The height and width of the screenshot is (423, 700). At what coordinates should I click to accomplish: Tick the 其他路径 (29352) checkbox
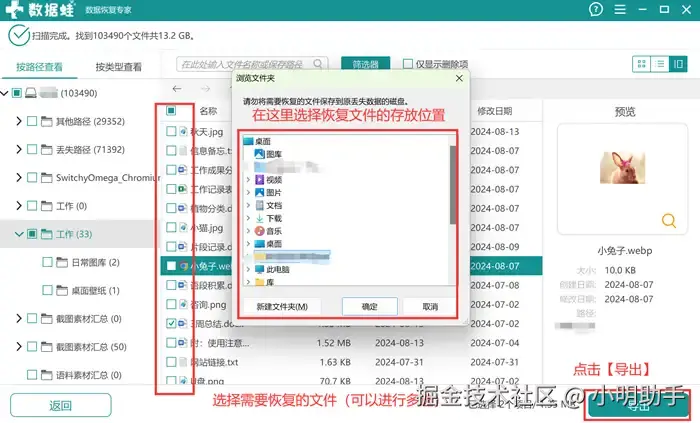[32, 121]
